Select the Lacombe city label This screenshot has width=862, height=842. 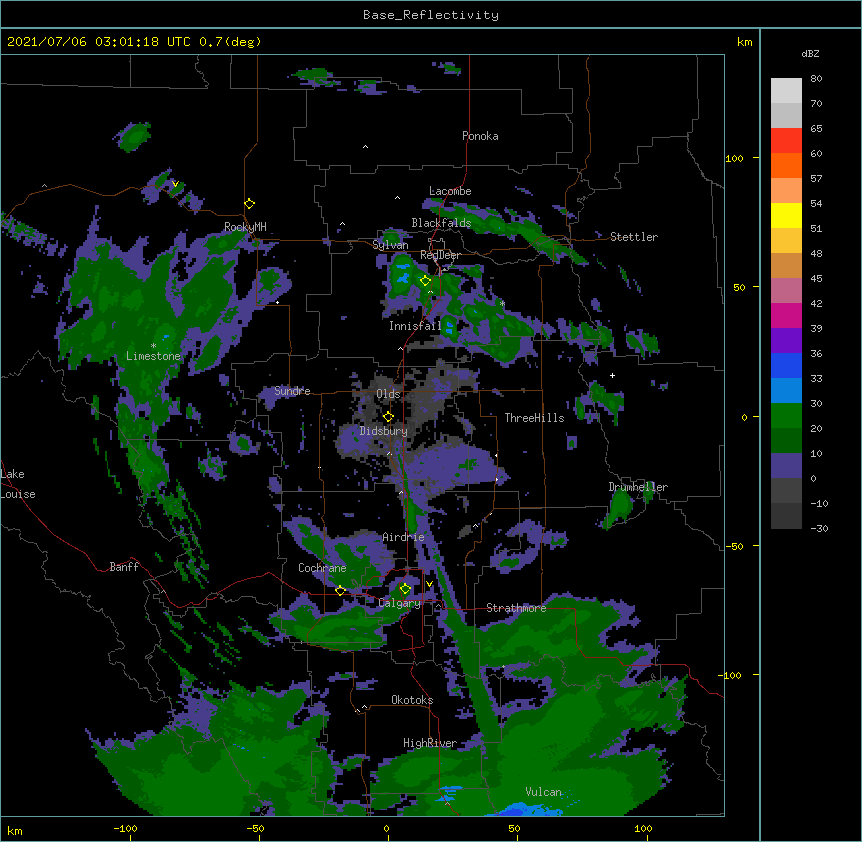450,191
